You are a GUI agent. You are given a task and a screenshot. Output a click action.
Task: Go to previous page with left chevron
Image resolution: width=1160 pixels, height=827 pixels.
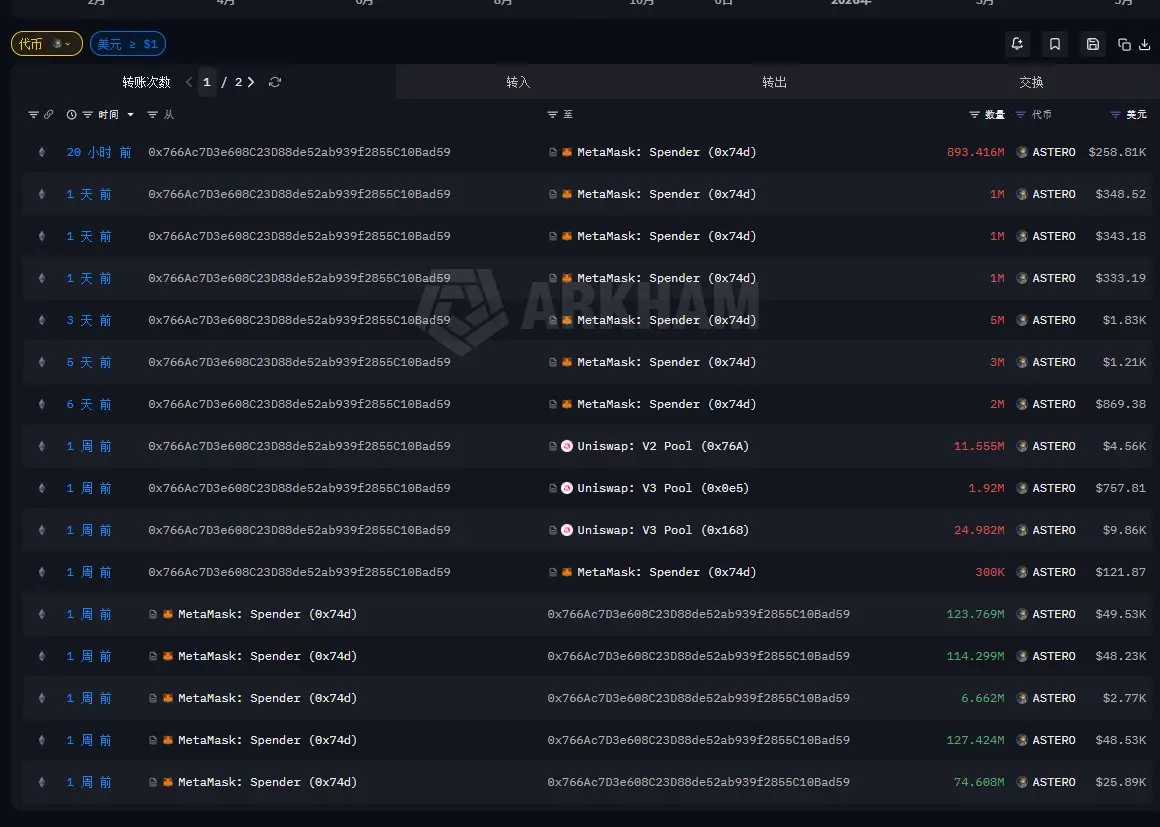tap(189, 82)
